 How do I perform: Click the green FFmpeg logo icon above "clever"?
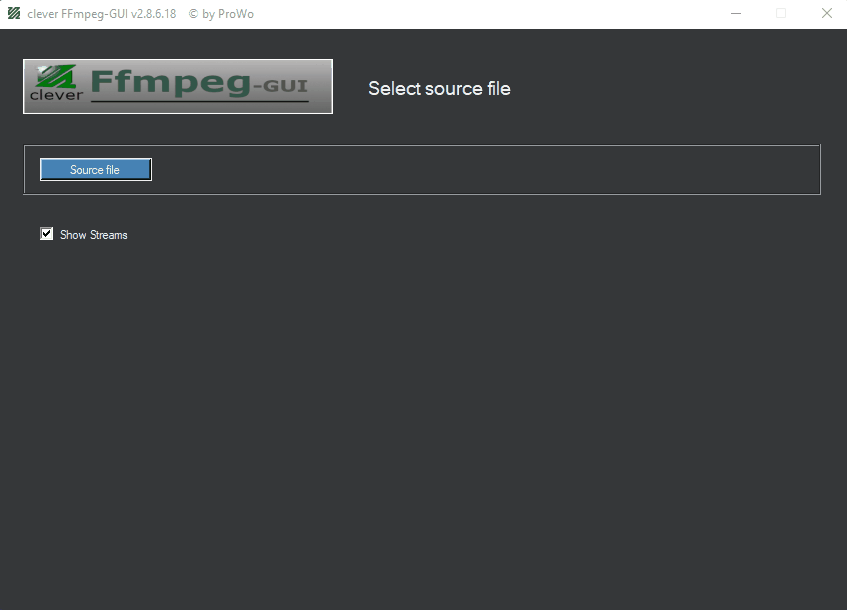tap(54, 76)
